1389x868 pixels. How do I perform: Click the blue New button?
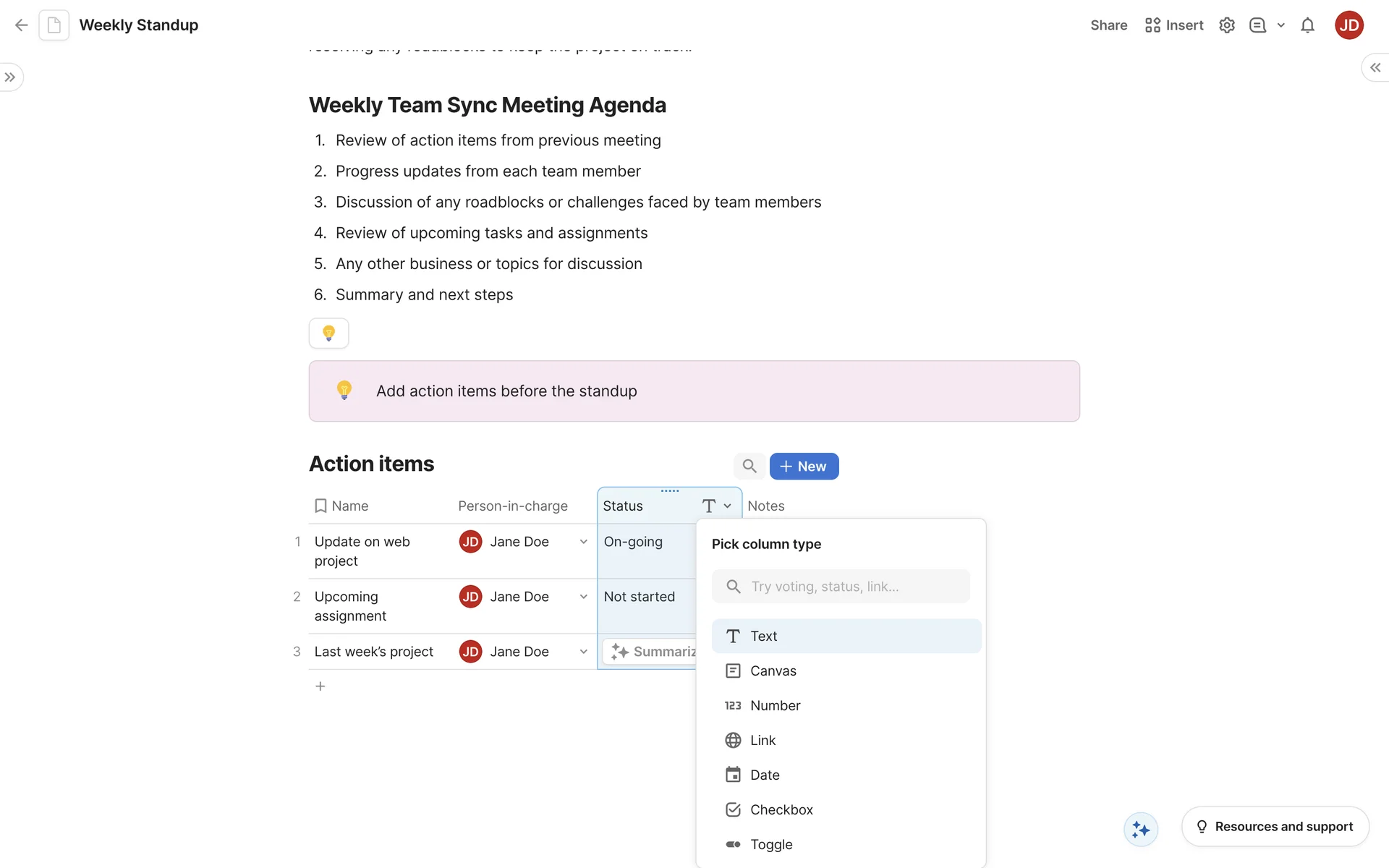(804, 467)
